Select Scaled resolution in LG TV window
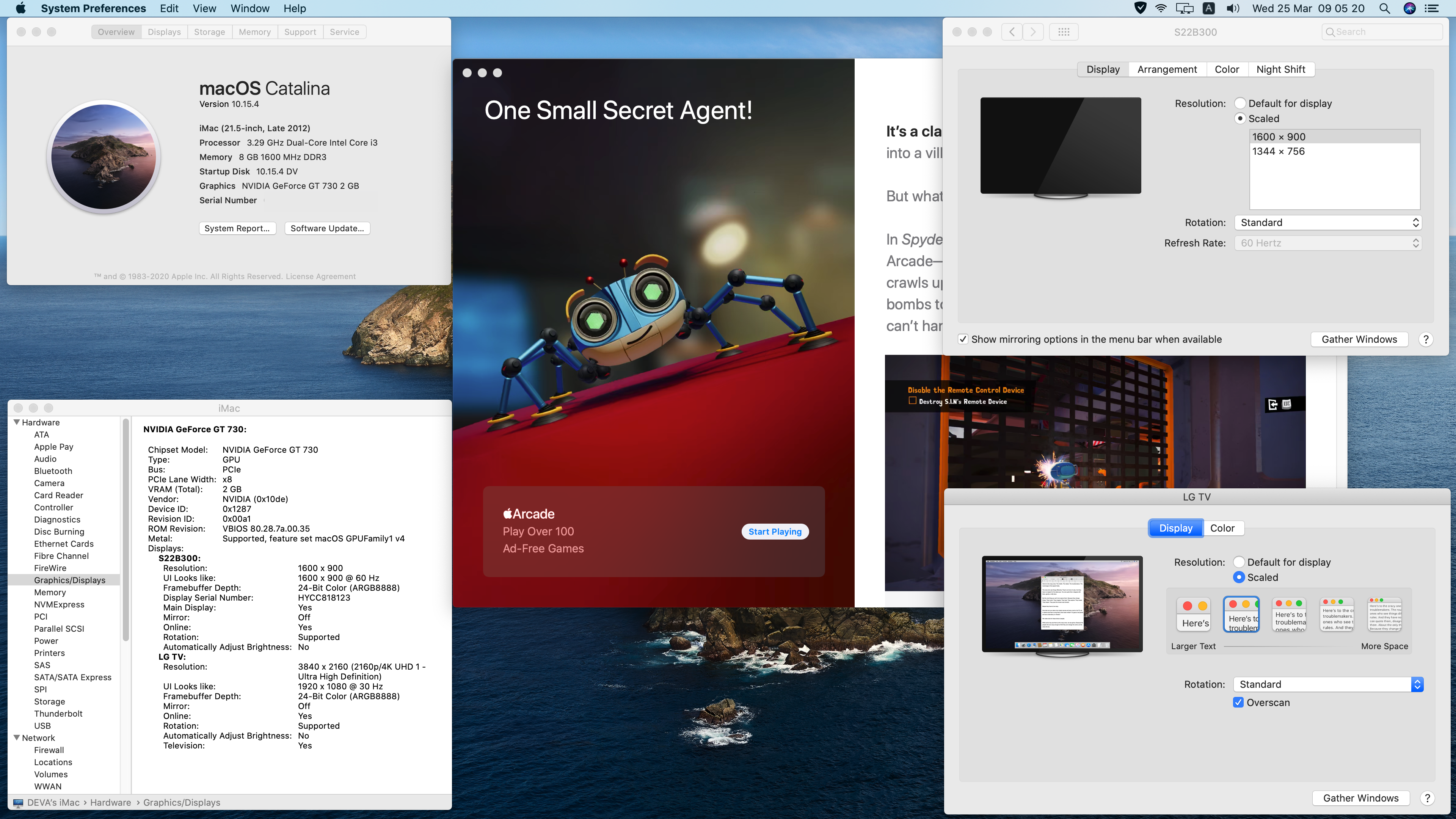The height and width of the screenshot is (819, 1456). click(1238, 577)
